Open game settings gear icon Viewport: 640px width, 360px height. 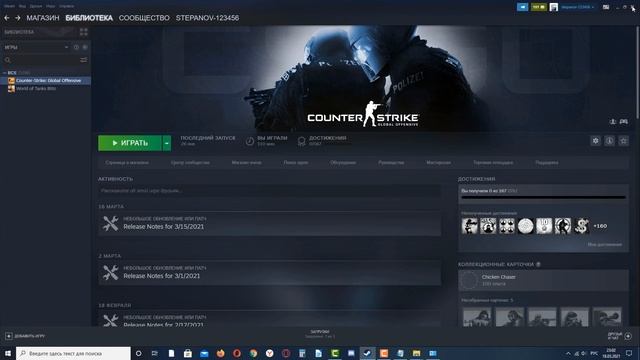pyautogui.click(x=596, y=141)
